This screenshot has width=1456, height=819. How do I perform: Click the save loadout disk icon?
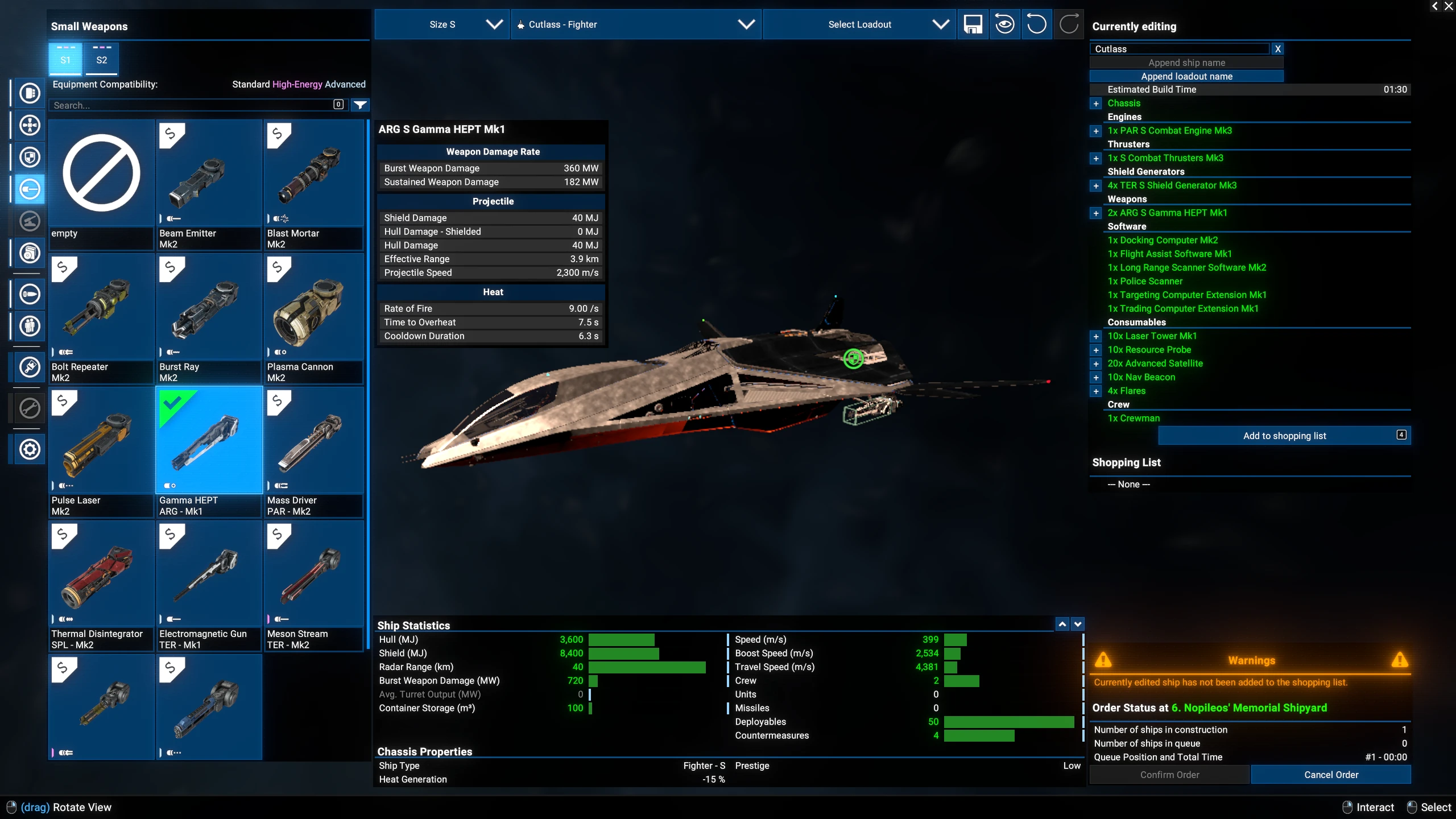coord(973,24)
